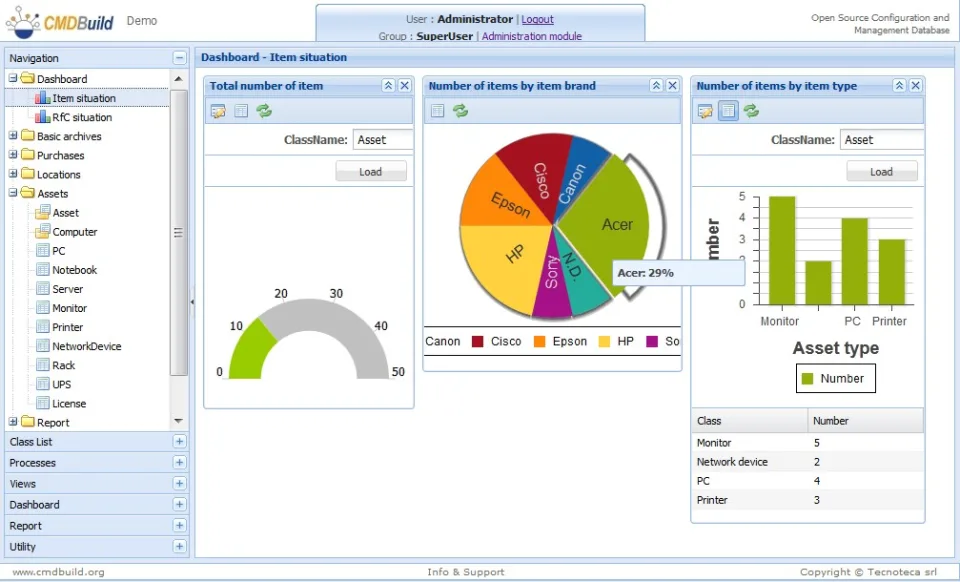The image size is (960, 582).
Task: Refresh the Number of items by item brand chart
Action: 460,111
